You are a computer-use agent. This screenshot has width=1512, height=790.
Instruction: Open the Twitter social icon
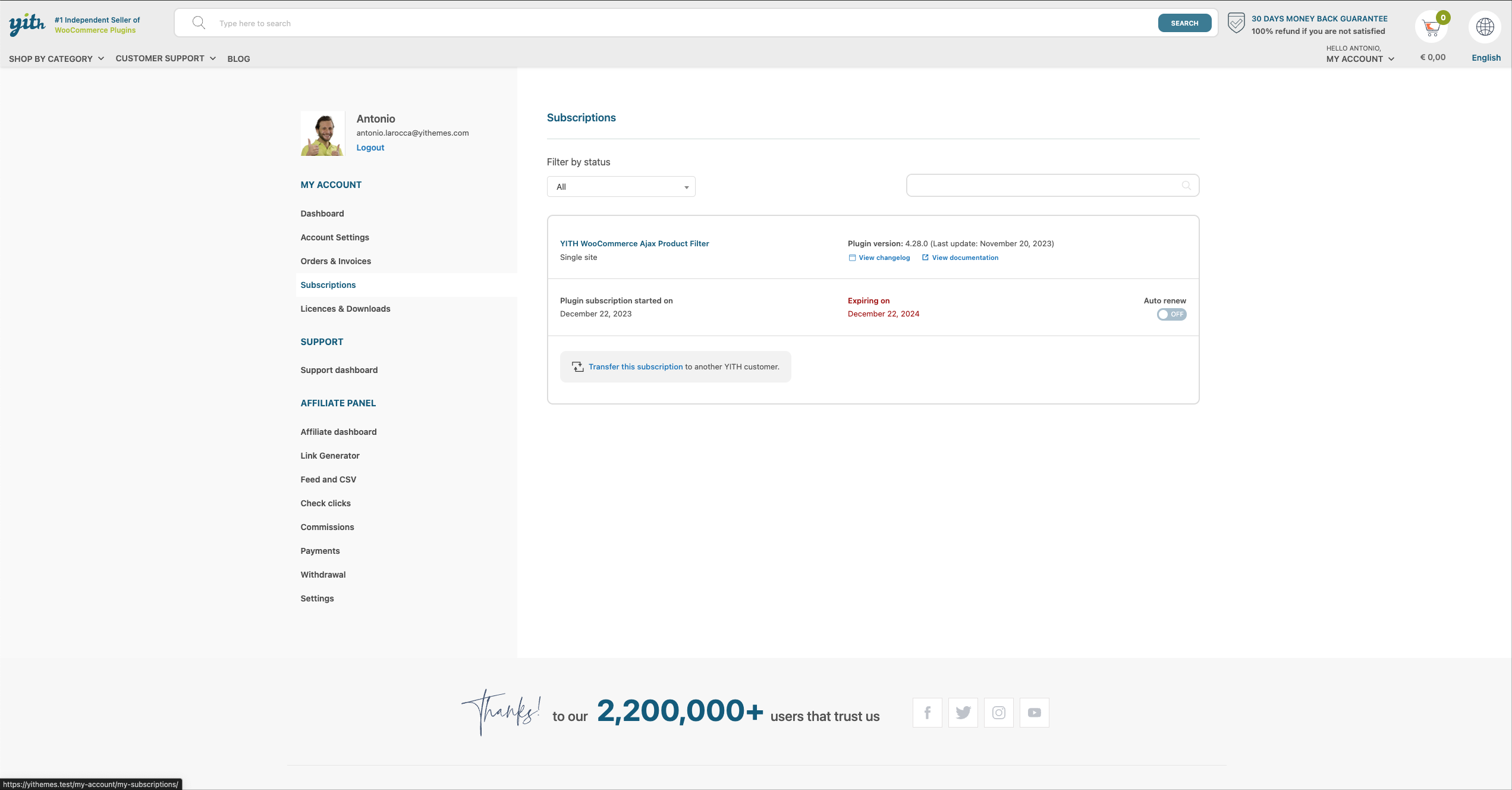pyautogui.click(x=963, y=713)
